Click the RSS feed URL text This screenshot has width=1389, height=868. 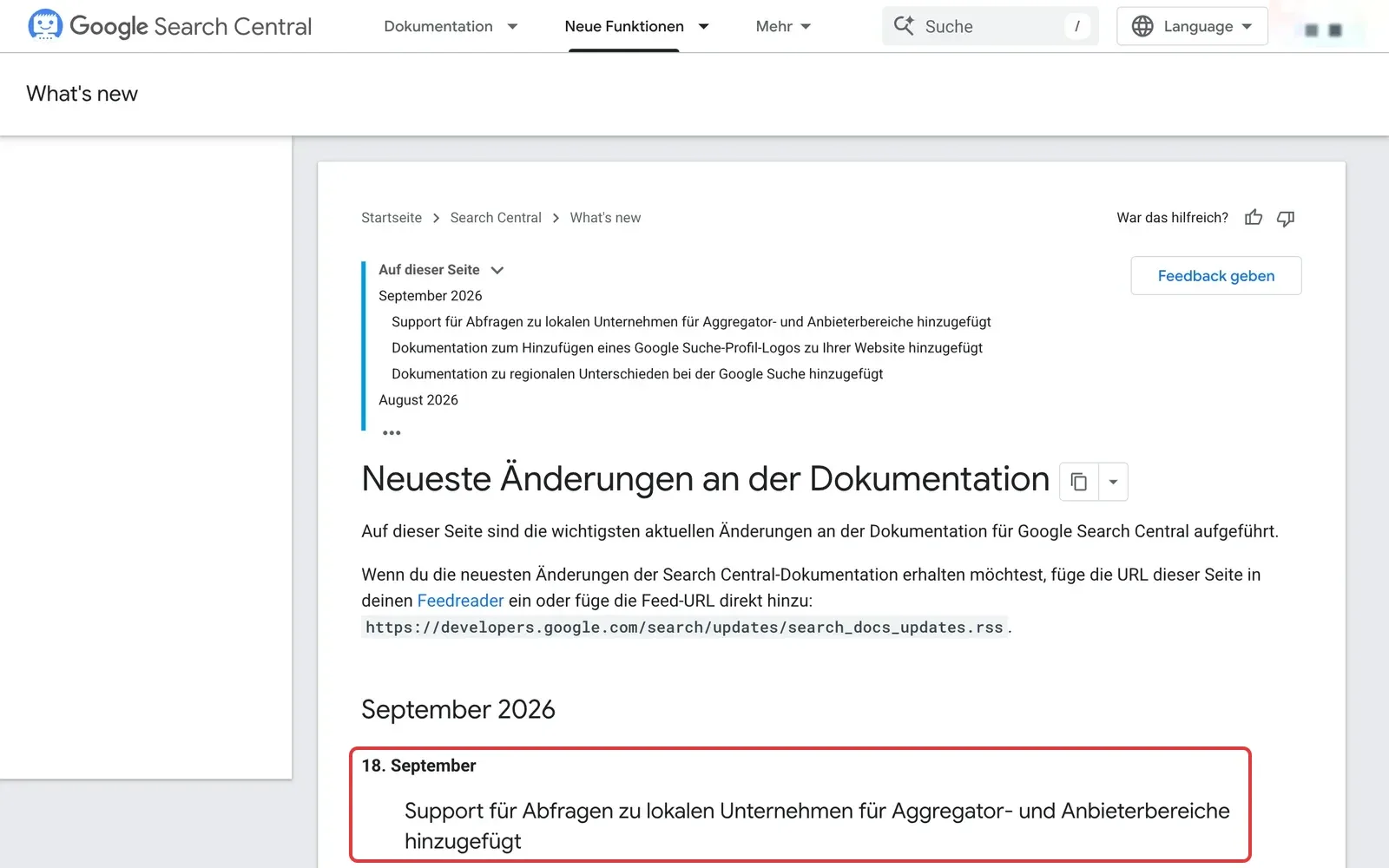pos(684,628)
